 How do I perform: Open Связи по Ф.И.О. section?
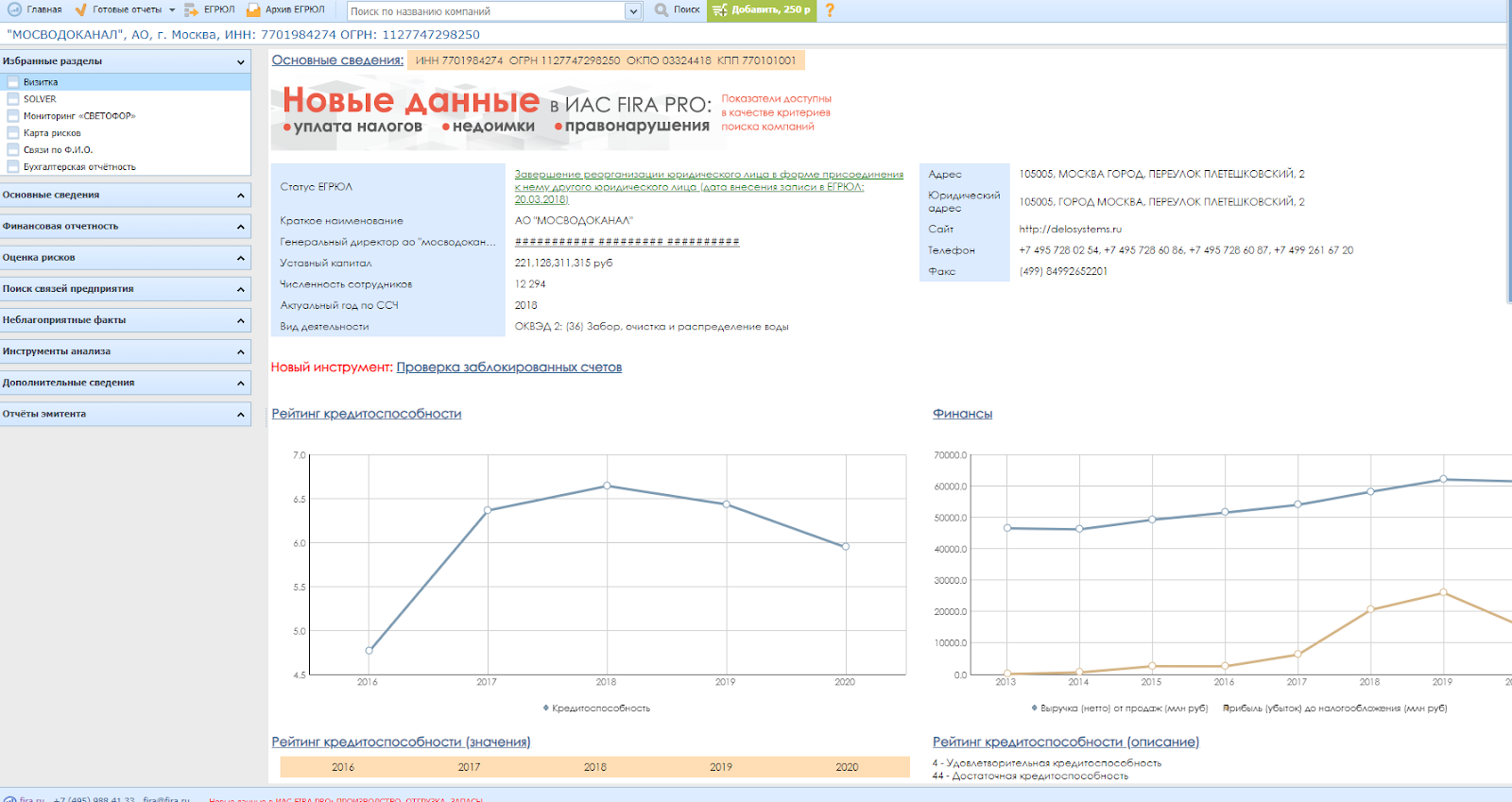pyautogui.click(x=58, y=150)
